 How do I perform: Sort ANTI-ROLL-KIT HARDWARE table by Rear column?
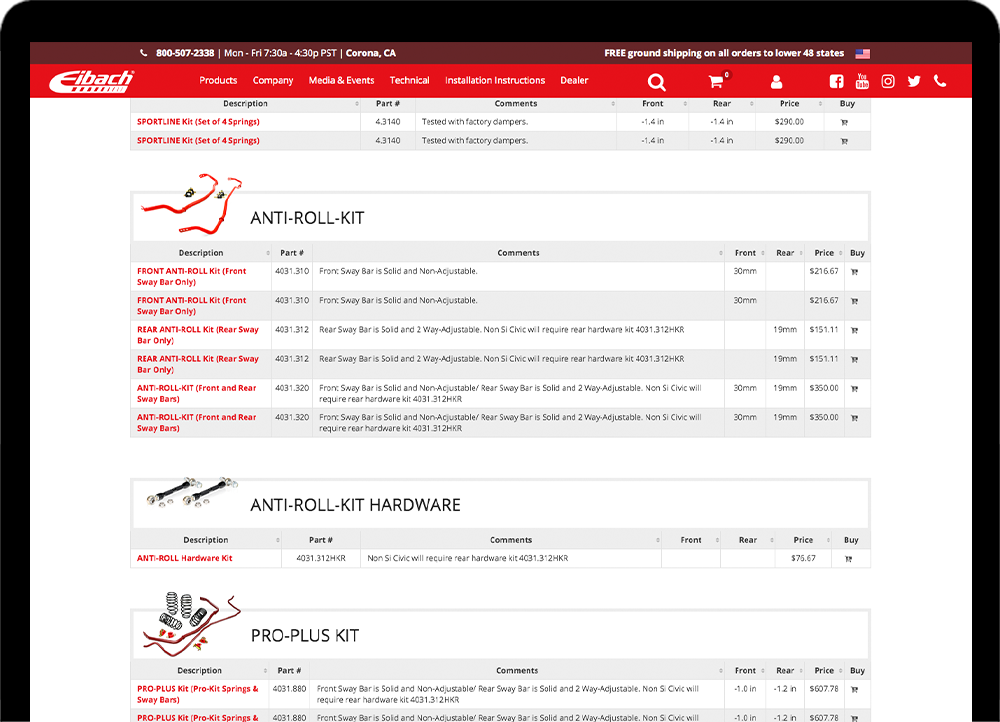747,540
